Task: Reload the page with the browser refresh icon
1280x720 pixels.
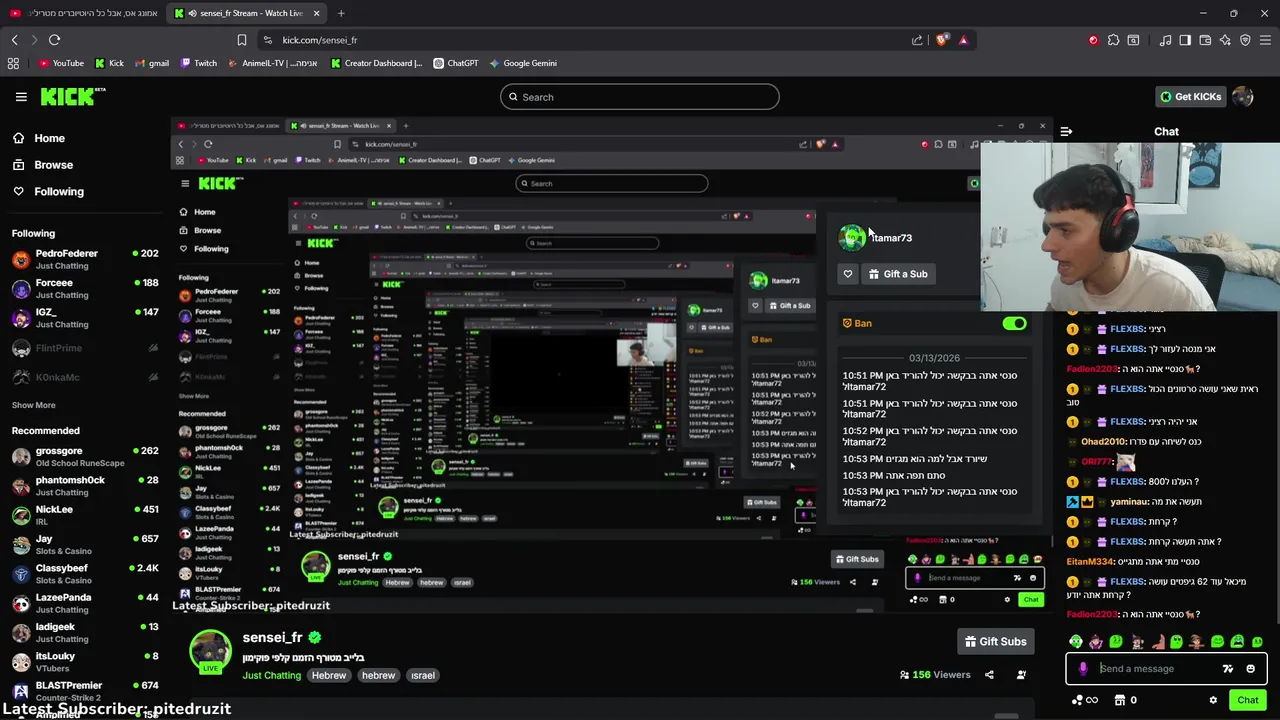Action: [x=54, y=40]
